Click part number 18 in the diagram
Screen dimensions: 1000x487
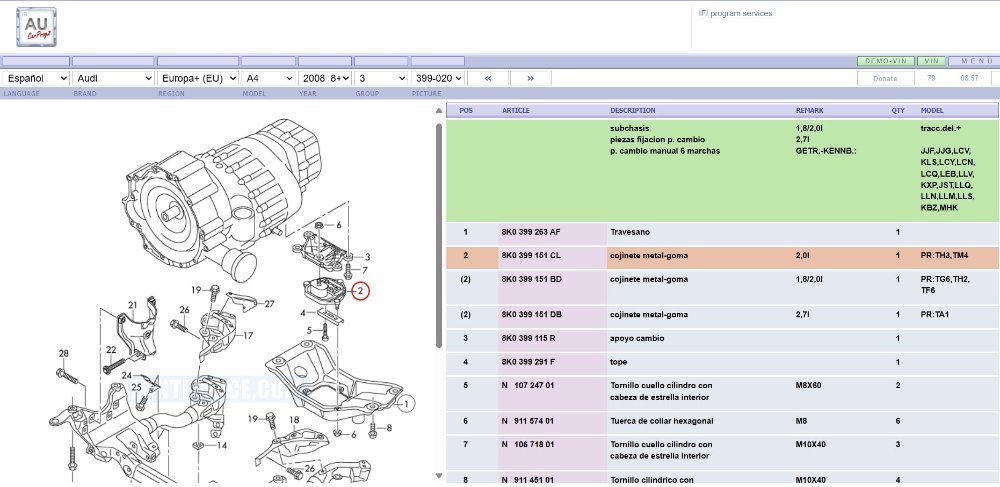click(x=294, y=419)
